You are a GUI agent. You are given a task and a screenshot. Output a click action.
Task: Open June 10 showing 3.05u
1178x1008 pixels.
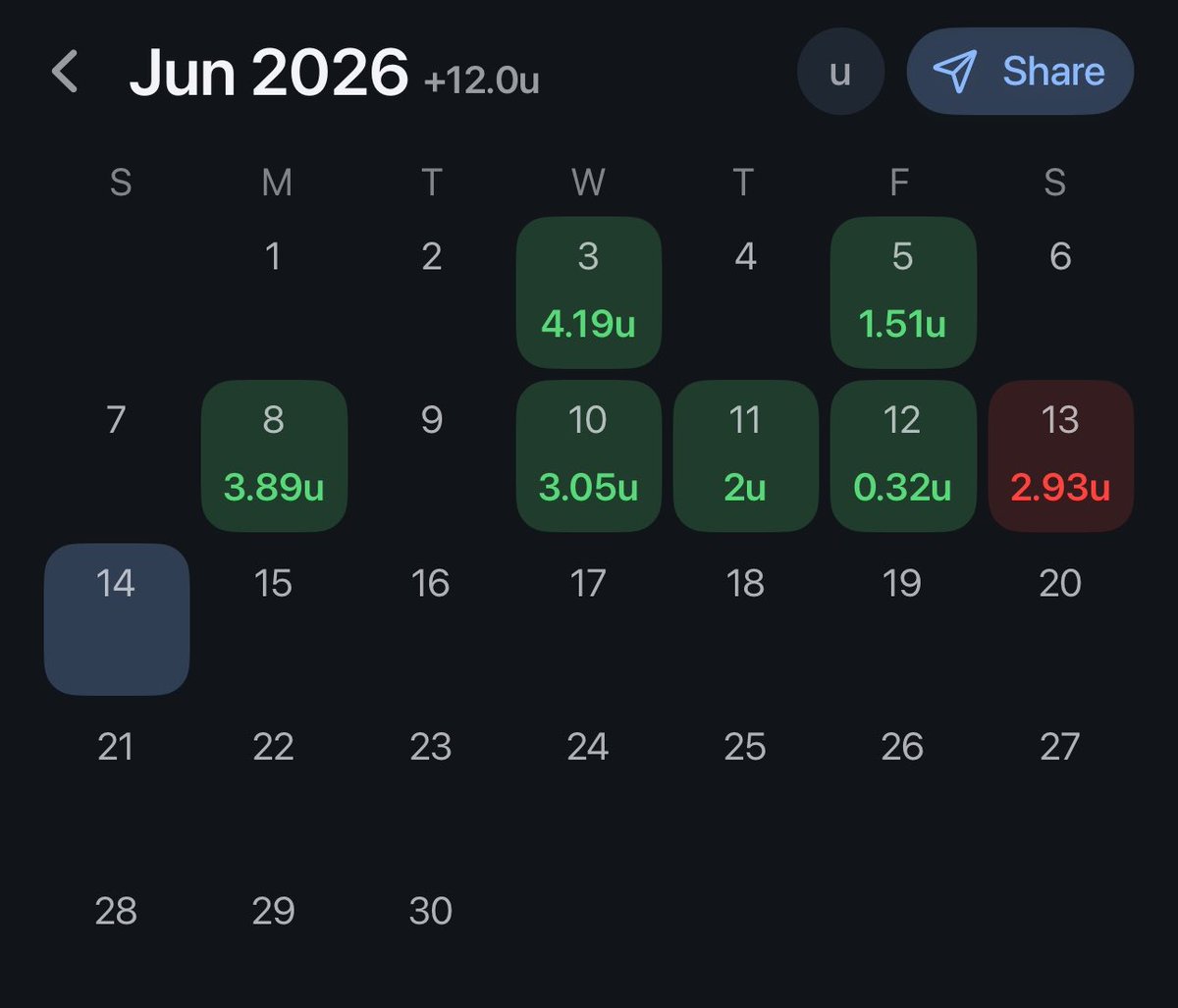[589, 456]
